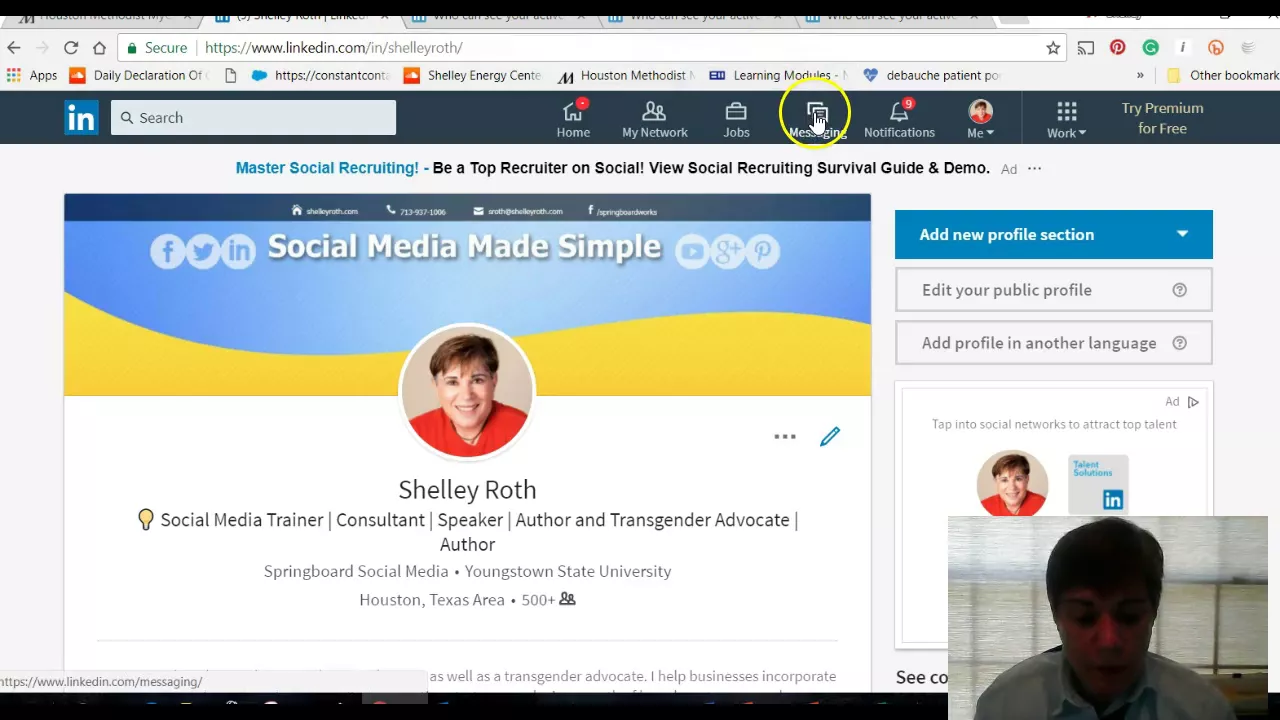The width and height of the screenshot is (1280, 720).
Task: Open help icon beside Edit your public profile
Action: [1179, 290]
